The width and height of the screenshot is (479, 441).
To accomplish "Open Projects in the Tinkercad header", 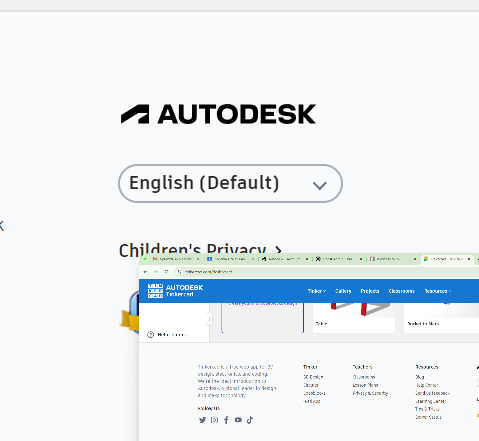I will pos(370,291).
